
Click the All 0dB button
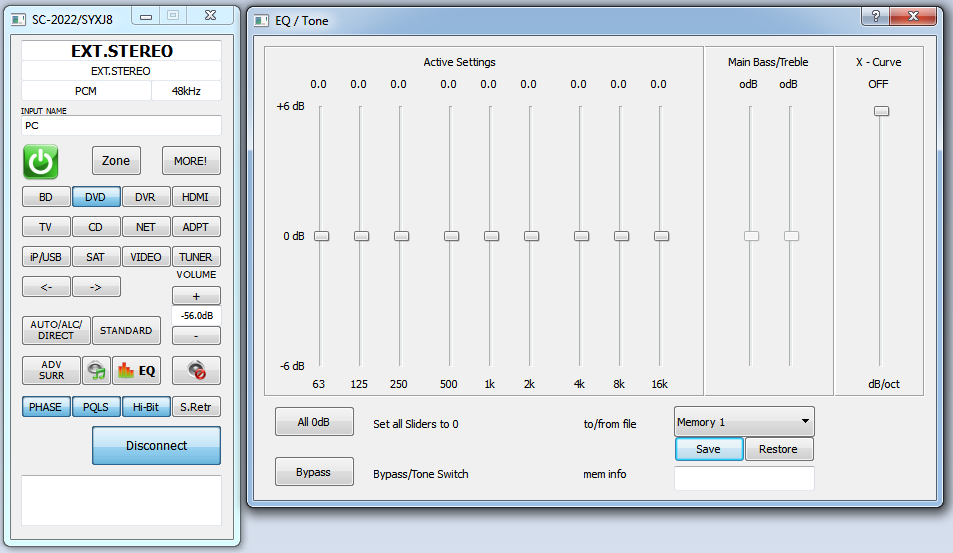(x=314, y=422)
